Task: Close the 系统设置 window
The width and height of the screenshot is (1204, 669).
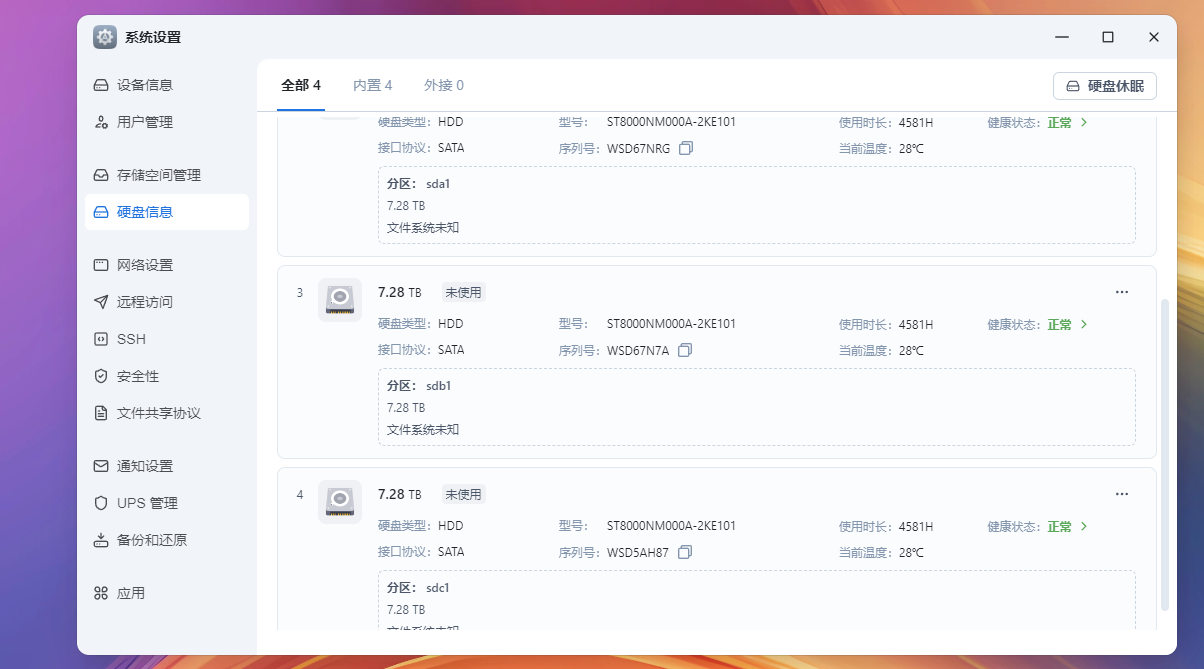Action: pos(1154,37)
